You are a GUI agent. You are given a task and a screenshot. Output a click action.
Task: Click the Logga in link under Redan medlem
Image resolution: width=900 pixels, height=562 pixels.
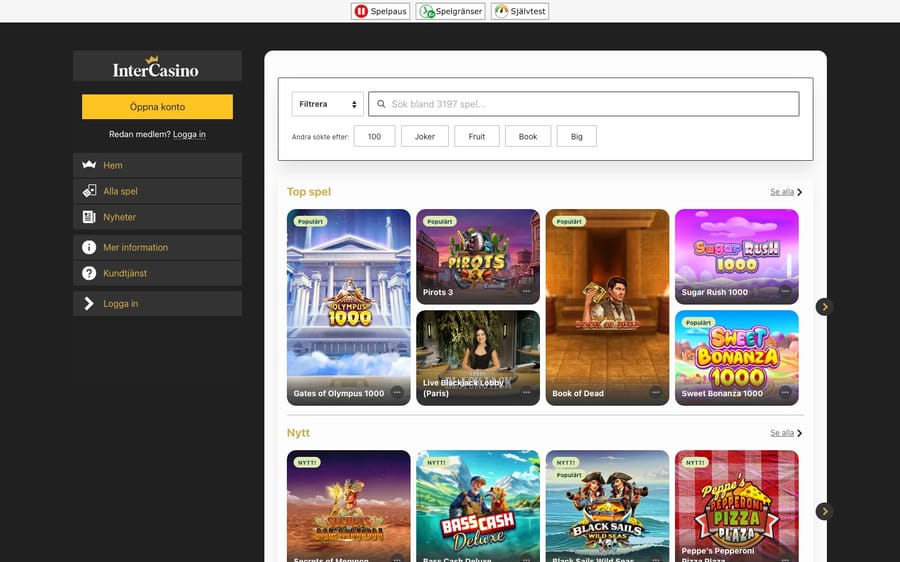coord(189,134)
